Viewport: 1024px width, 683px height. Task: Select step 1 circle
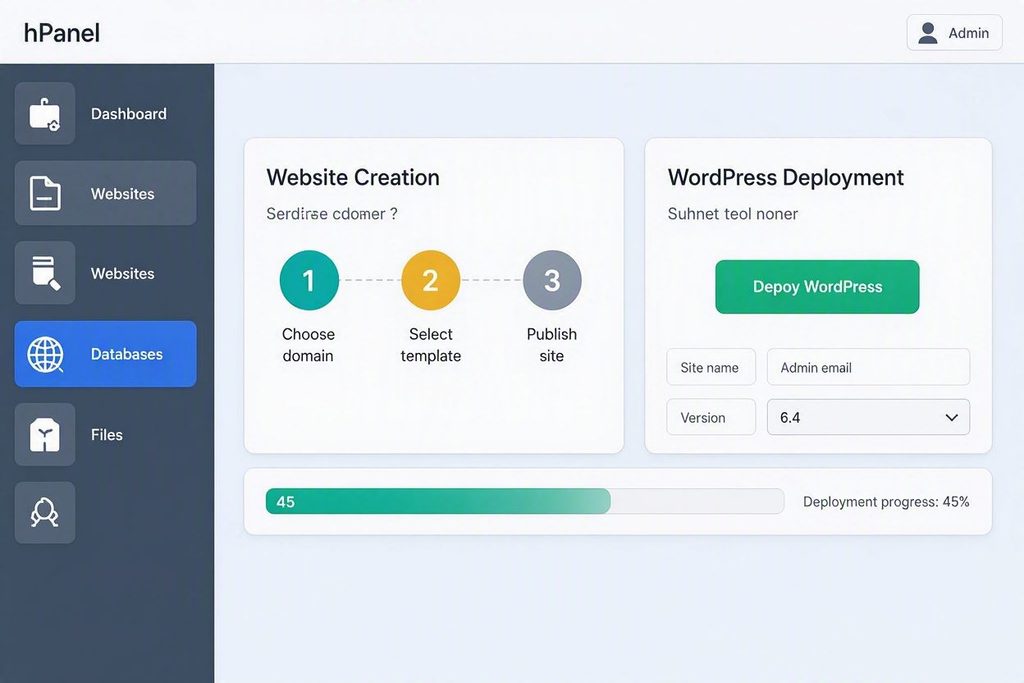pyautogui.click(x=309, y=280)
